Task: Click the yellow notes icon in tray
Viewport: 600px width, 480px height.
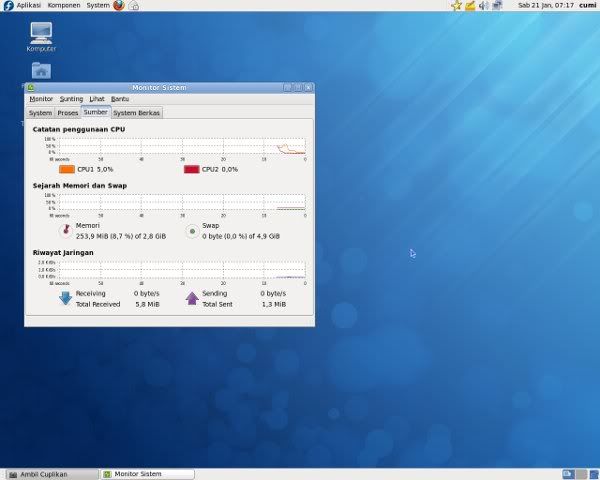Action: [470, 5]
